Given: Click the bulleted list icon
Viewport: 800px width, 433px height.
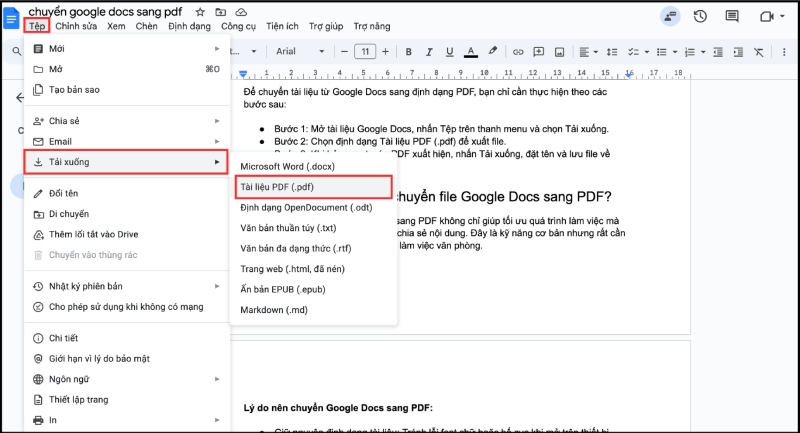Looking at the screenshot, I should 662,52.
